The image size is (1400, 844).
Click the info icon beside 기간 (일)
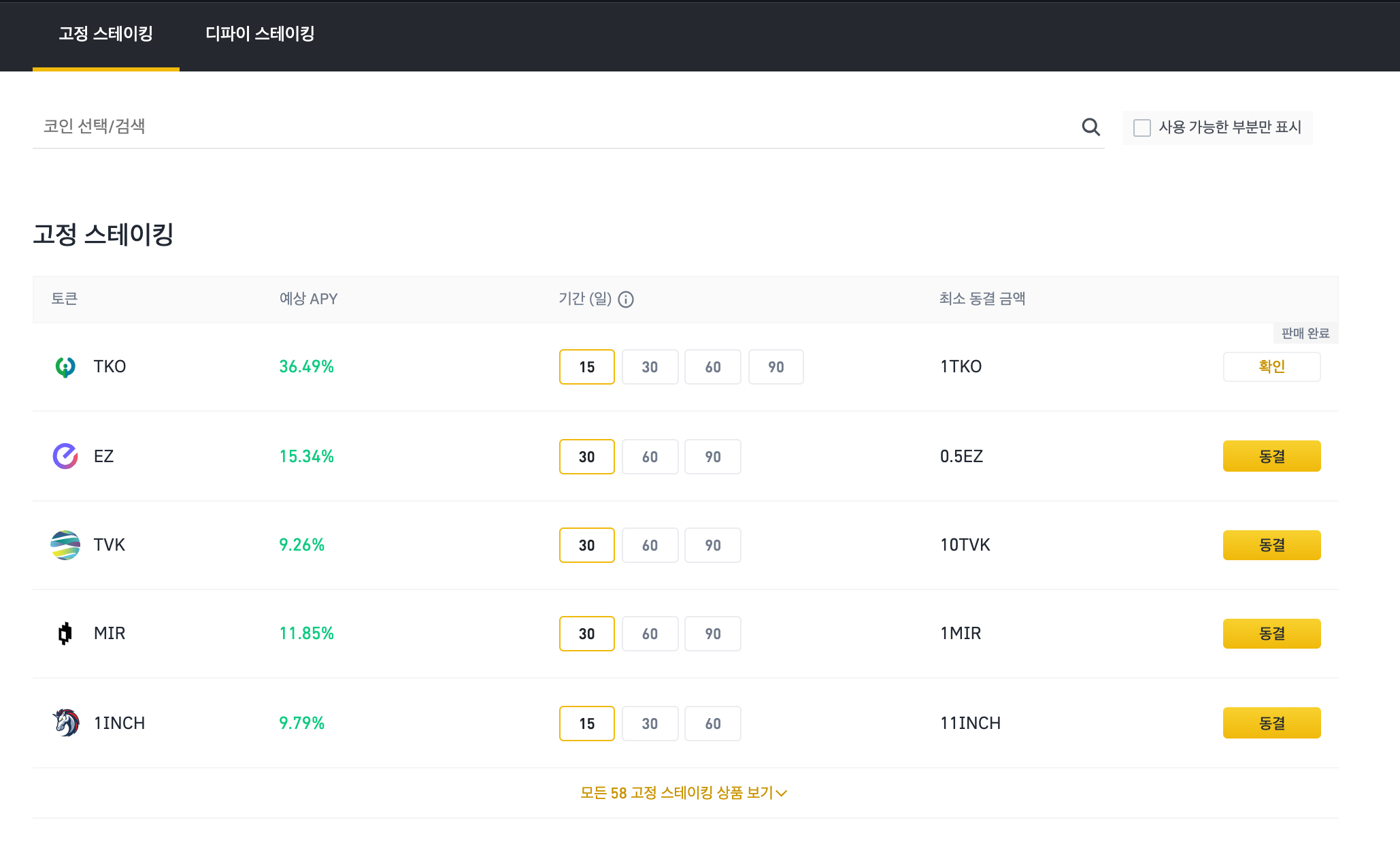point(626,299)
